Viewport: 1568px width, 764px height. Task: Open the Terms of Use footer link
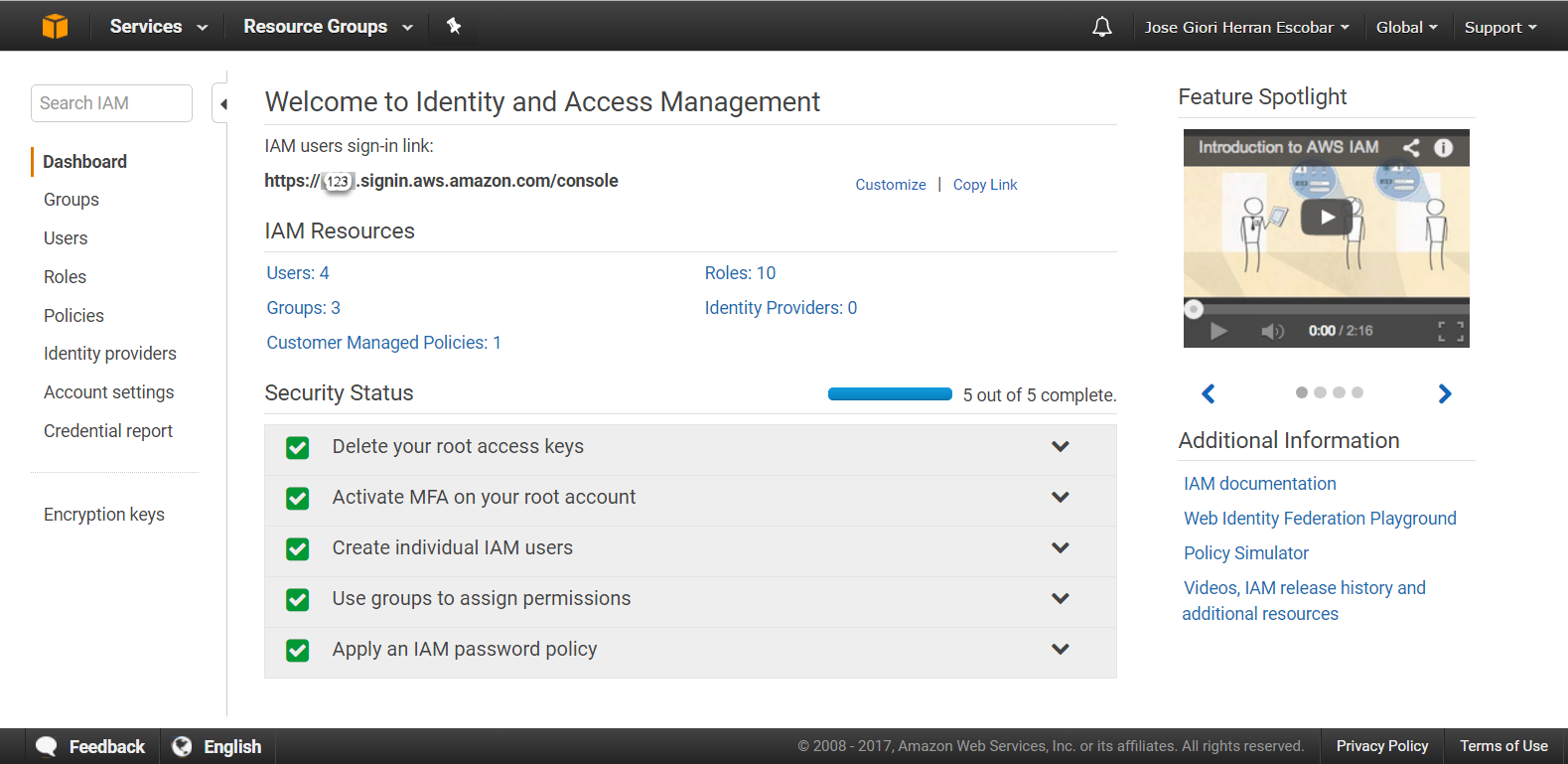(x=1503, y=746)
